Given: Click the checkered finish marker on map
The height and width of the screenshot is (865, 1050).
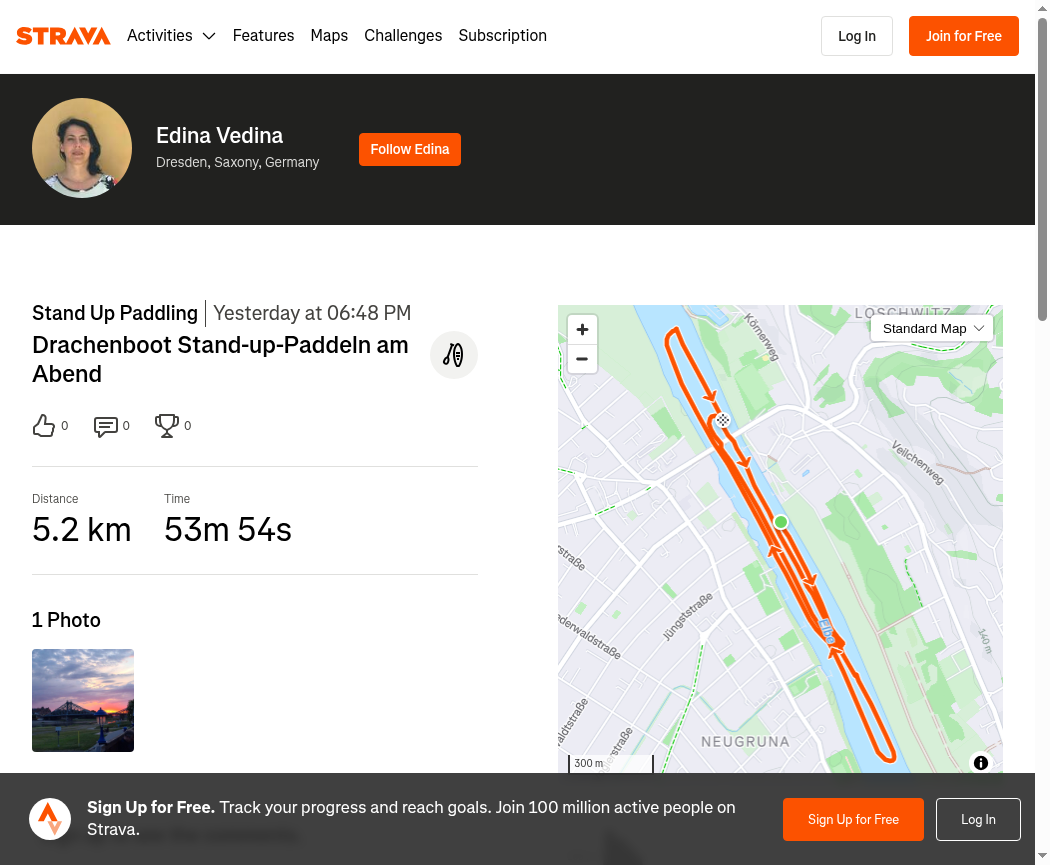Looking at the screenshot, I should (722, 421).
